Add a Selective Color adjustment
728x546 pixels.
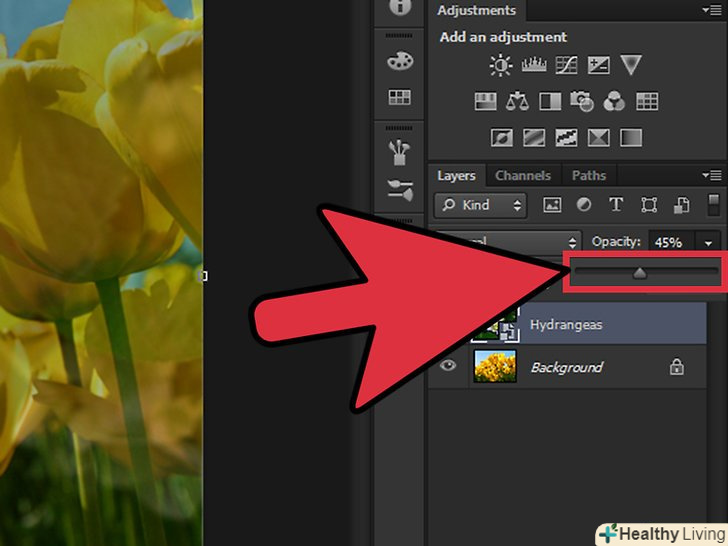(x=598, y=138)
